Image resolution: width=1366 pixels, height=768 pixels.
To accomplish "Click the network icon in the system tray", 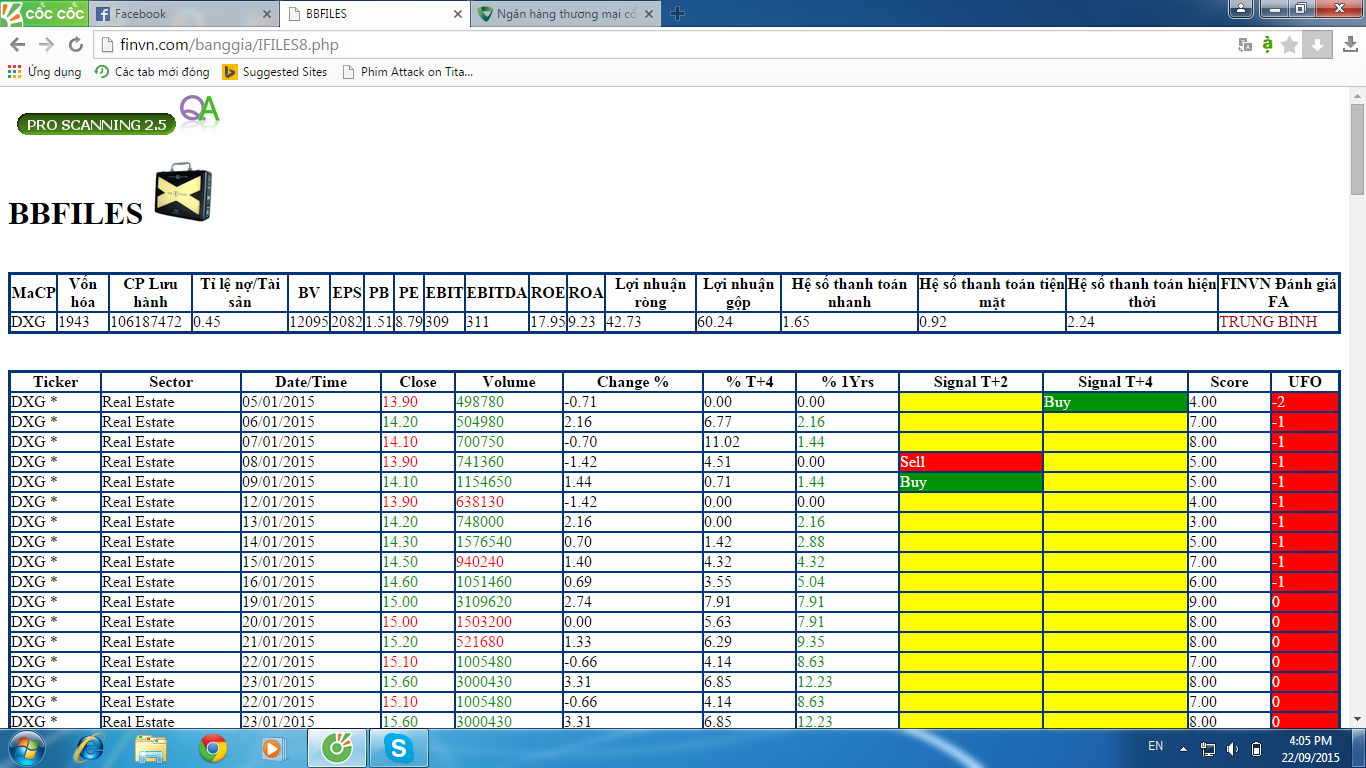I will point(1207,748).
